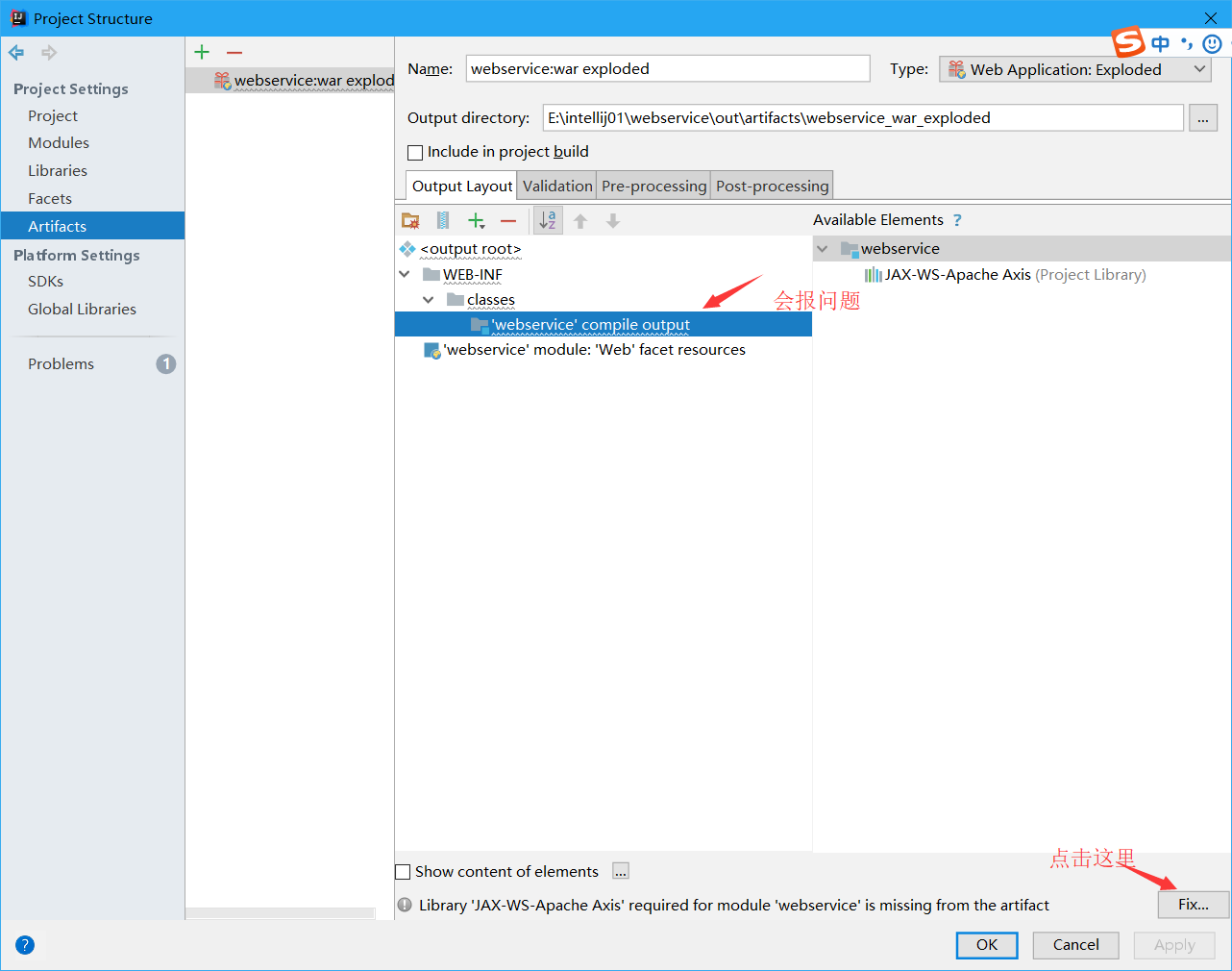Image resolution: width=1232 pixels, height=971 pixels.
Task: Click ellipsis next to Show content of elements
Action: coord(621,871)
